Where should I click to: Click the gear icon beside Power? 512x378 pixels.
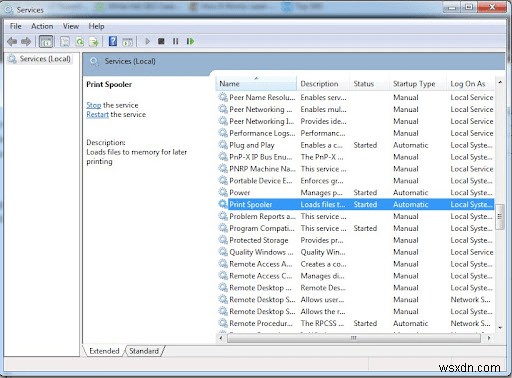tap(223, 192)
